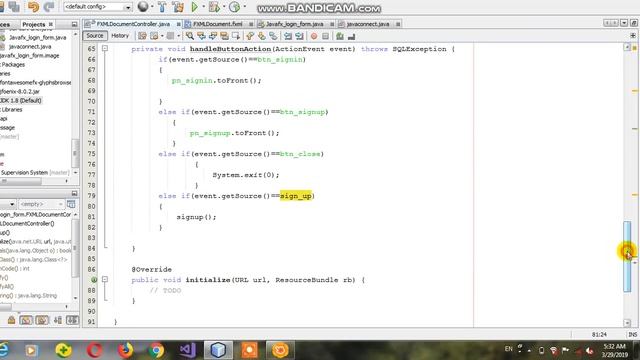Switch to Source view button
The height and width of the screenshot is (360, 640).
pos(95,36)
